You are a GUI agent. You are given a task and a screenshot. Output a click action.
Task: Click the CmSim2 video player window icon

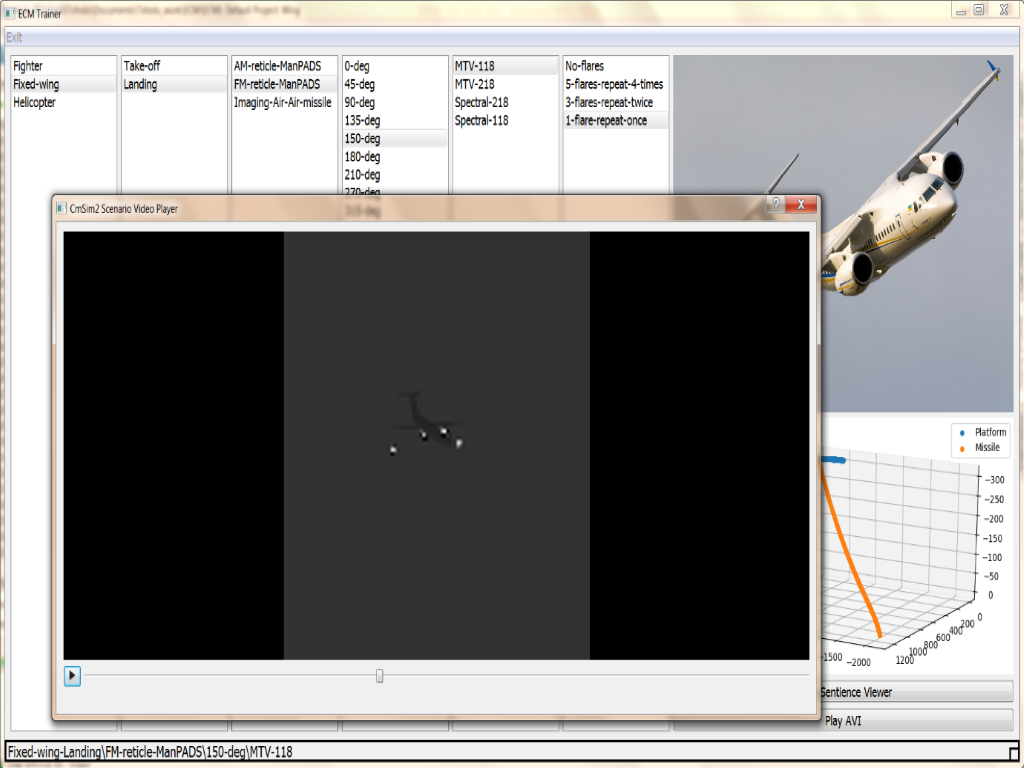[61, 208]
